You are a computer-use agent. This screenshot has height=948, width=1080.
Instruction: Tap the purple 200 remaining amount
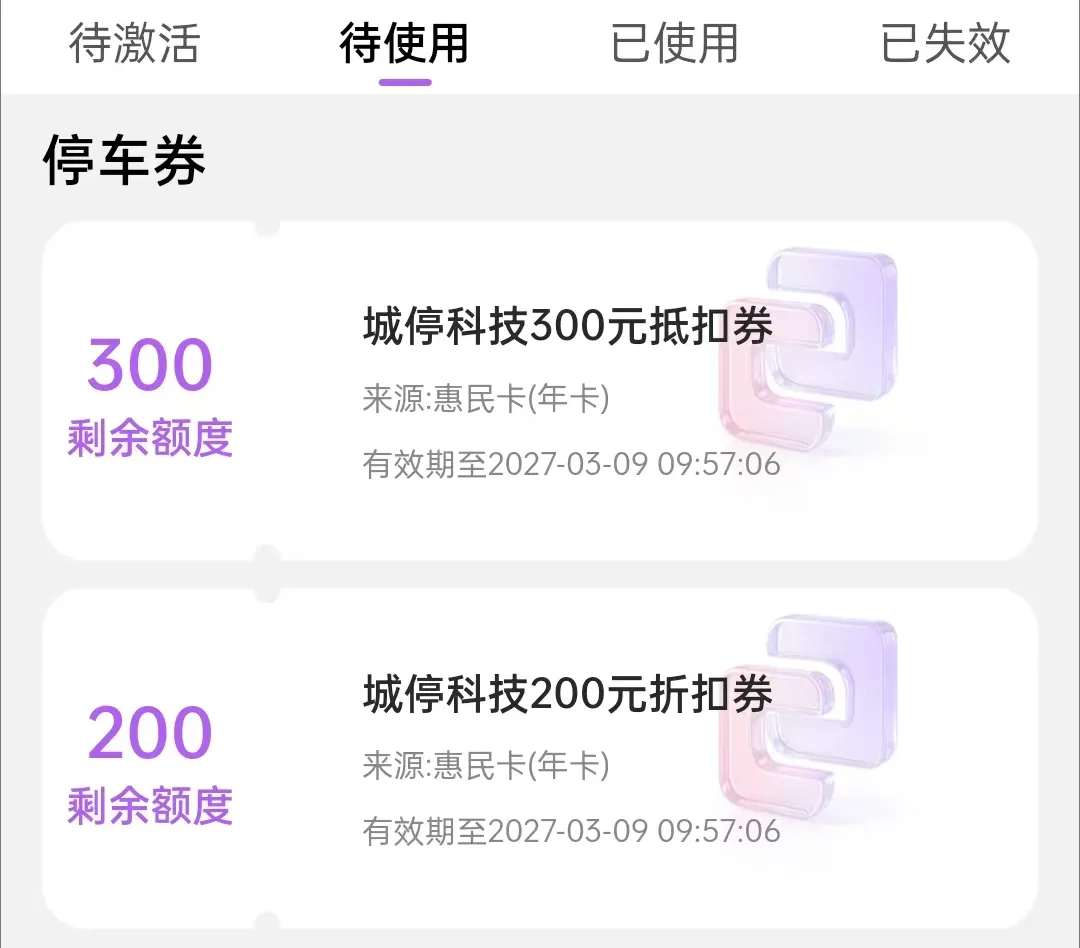[x=150, y=732]
